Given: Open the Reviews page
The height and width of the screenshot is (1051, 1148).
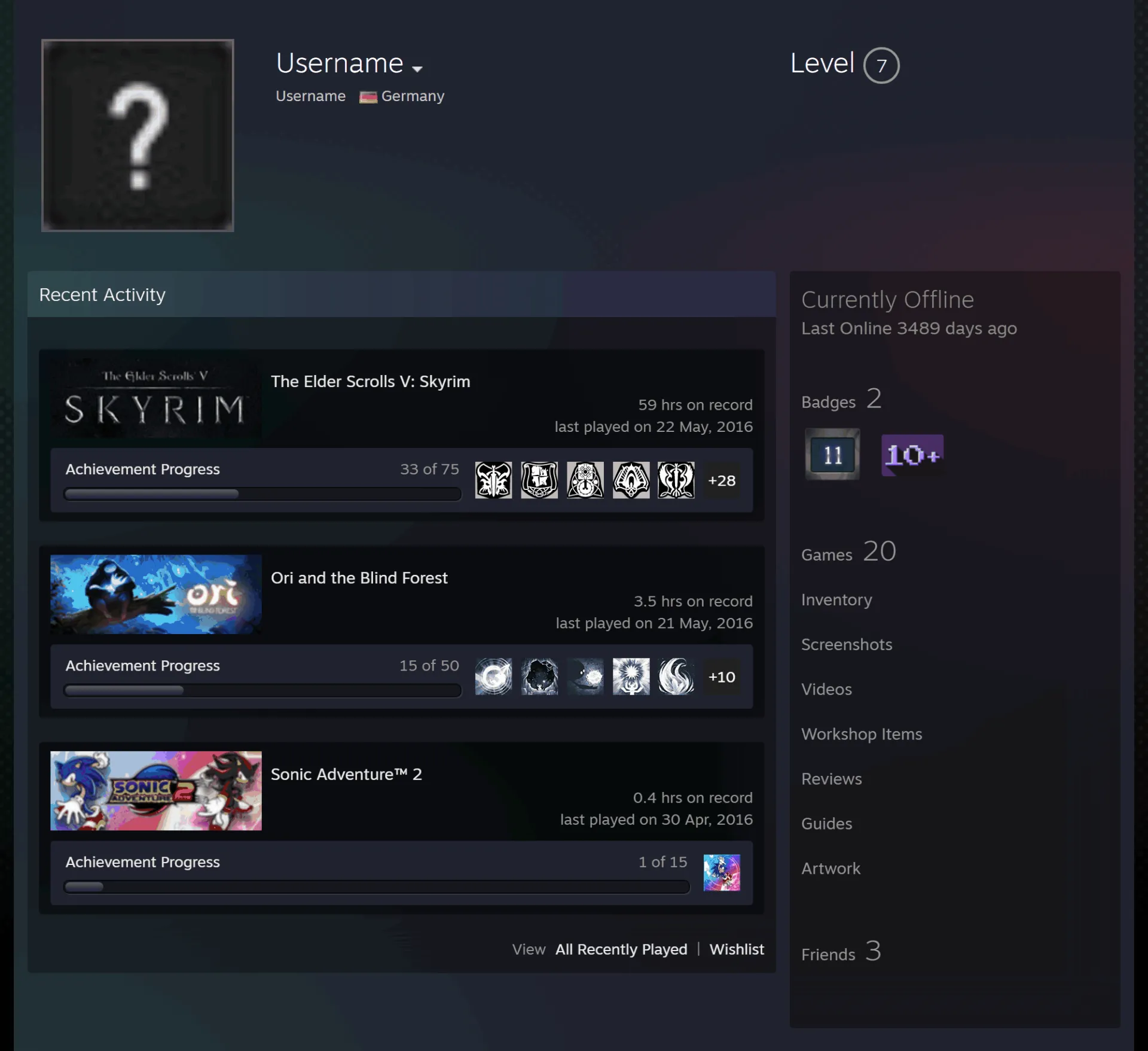Looking at the screenshot, I should click(832, 779).
